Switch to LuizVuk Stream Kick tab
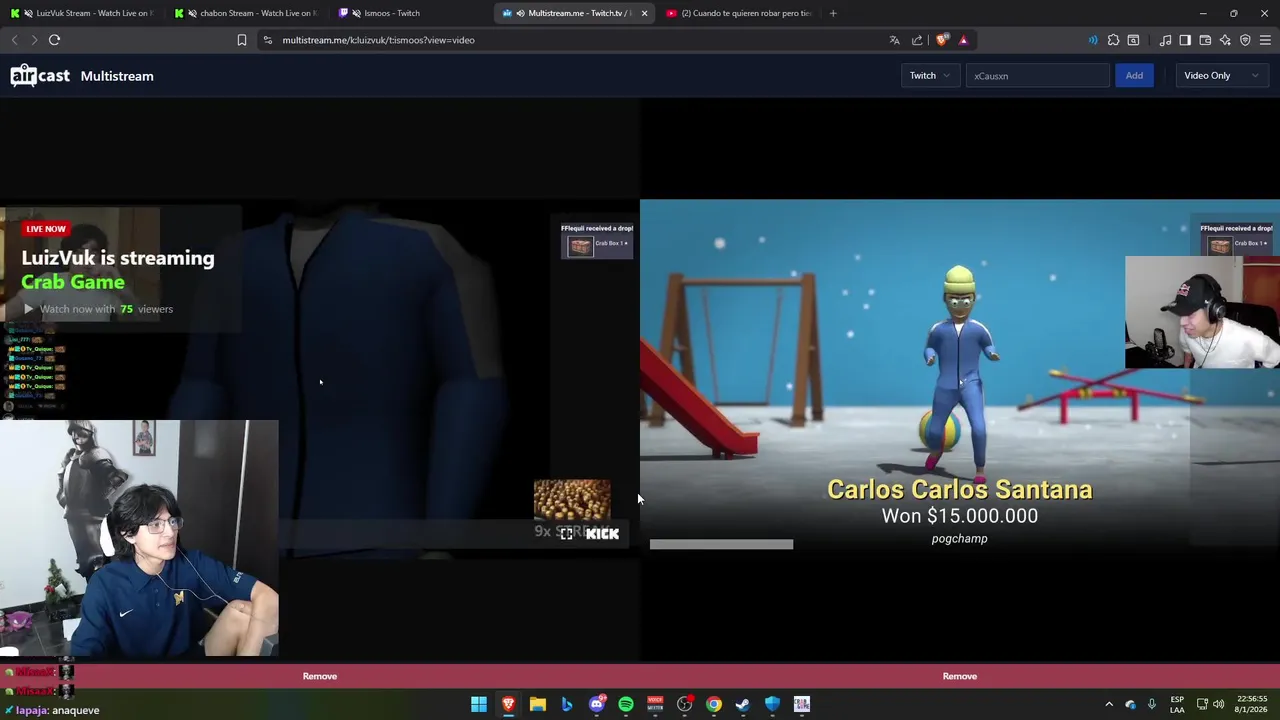 83,13
